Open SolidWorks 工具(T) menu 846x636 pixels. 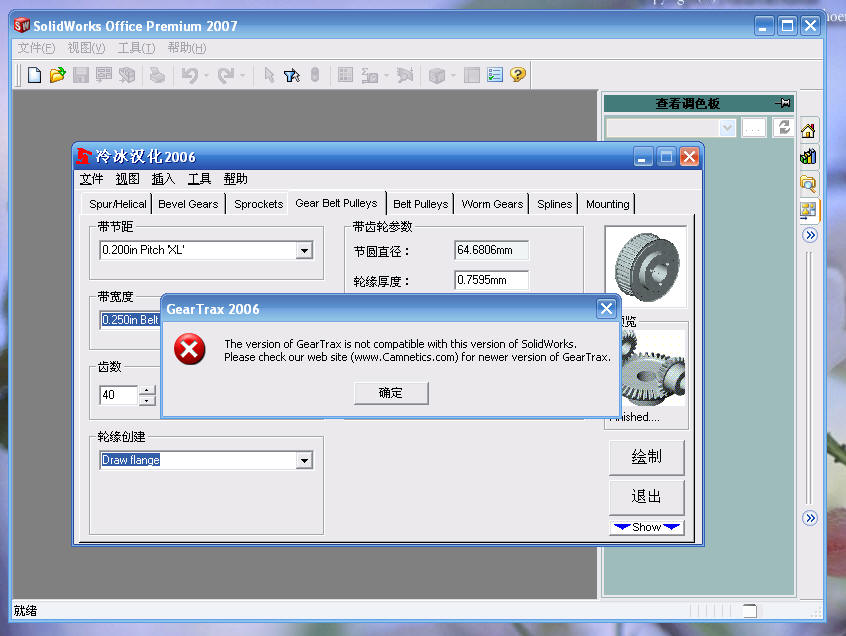tap(137, 48)
